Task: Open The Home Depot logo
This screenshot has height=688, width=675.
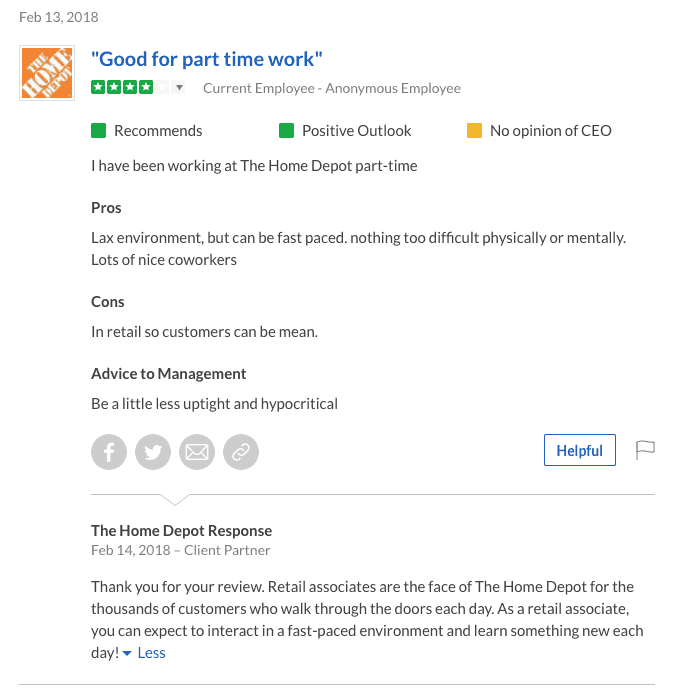Action: click(47, 73)
